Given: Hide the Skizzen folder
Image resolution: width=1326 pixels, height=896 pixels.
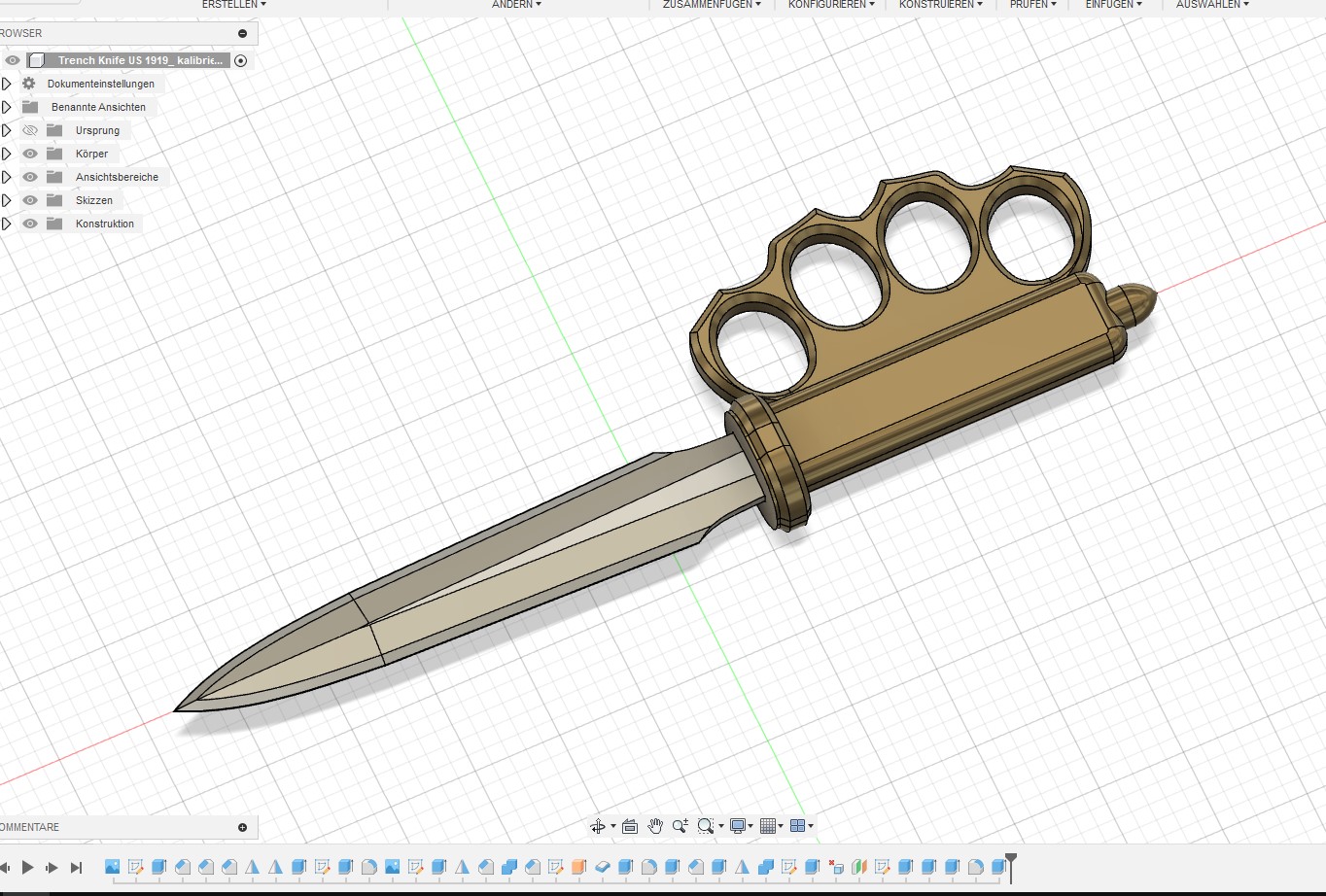Looking at the screenshot, I should coord(30,200).
